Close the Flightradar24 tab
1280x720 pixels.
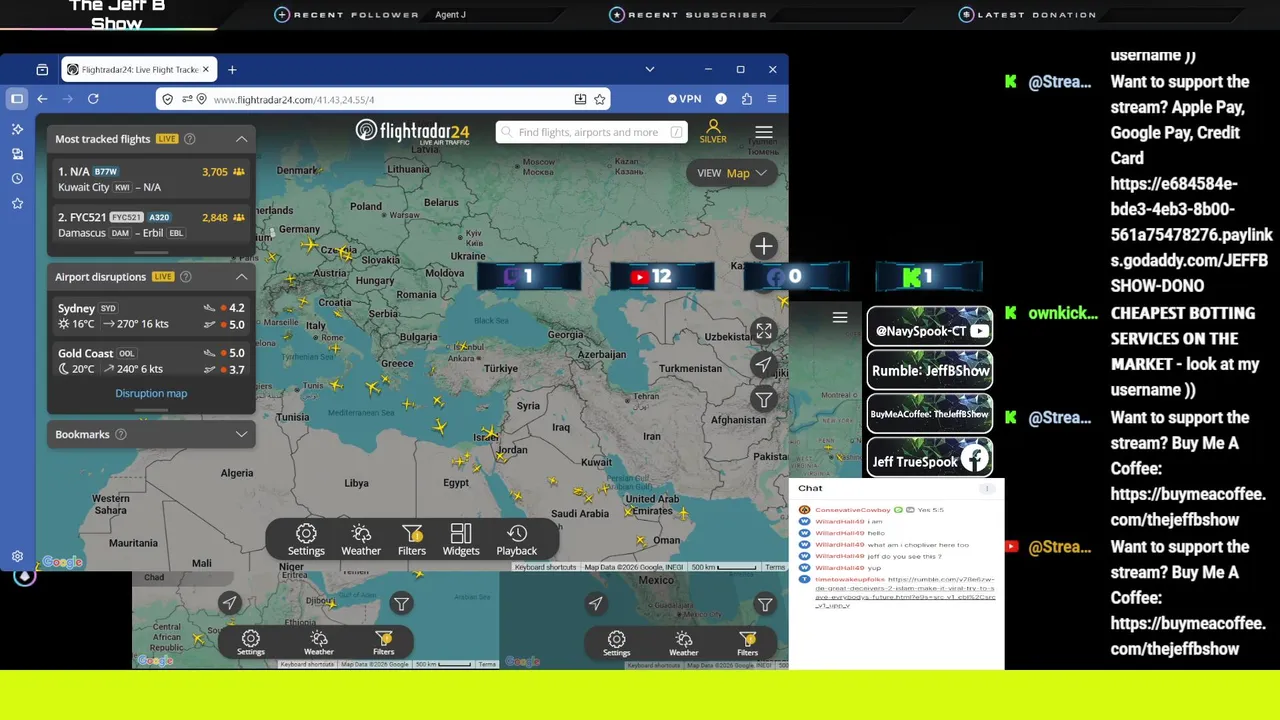click(x=207, y=69)
